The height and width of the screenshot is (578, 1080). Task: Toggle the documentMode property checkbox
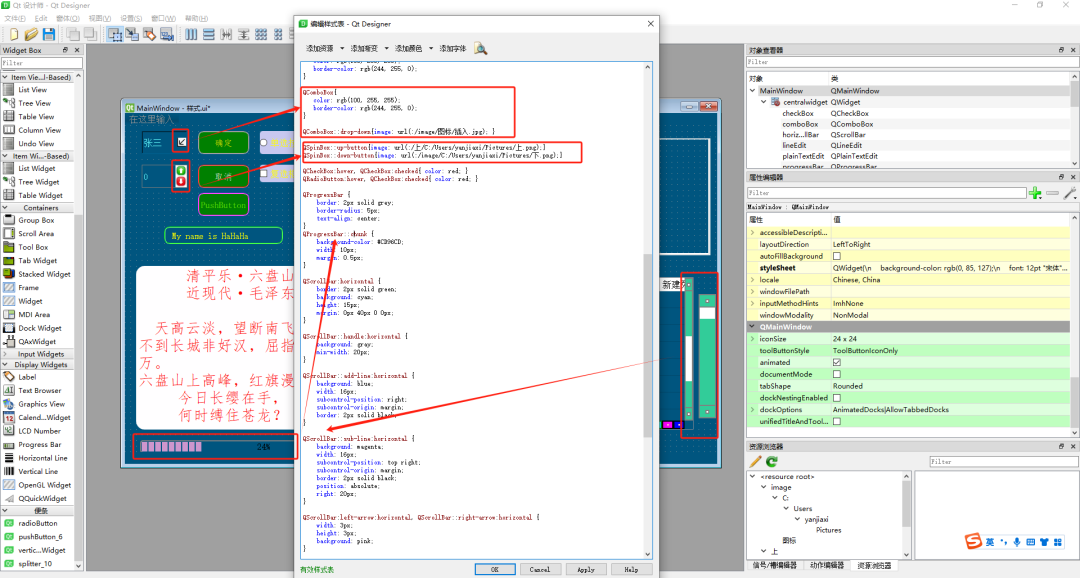[x=837, y=374]
